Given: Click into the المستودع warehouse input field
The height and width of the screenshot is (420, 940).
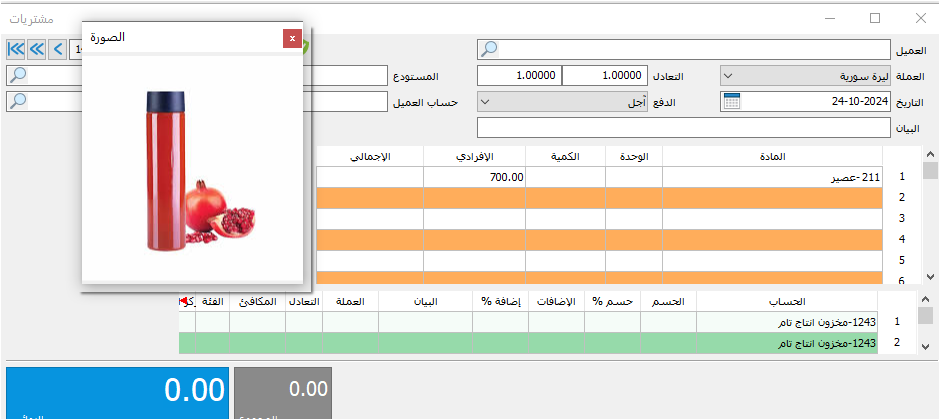Looking at the screenshot, I should (347, 75).
